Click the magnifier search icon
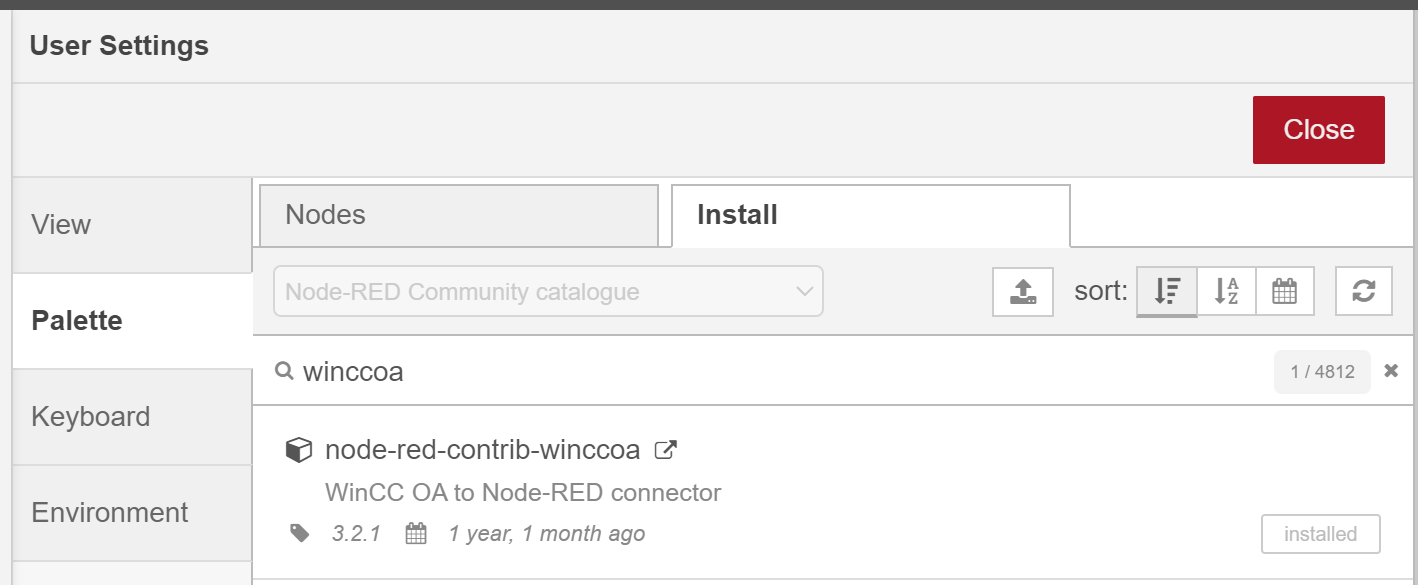This screenshot has width=1418, height=585. pos(284,371)
